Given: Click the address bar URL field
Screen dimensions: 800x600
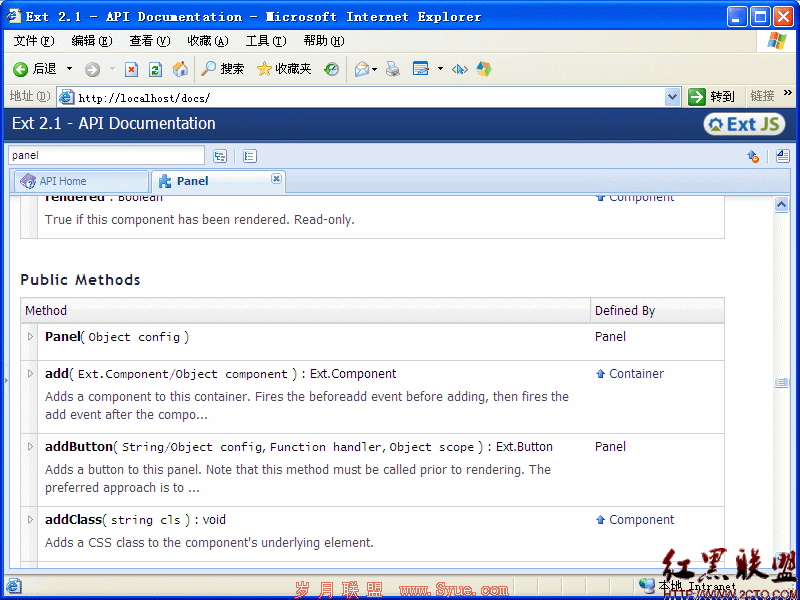Looking at the screenshot, I should 361,97.
